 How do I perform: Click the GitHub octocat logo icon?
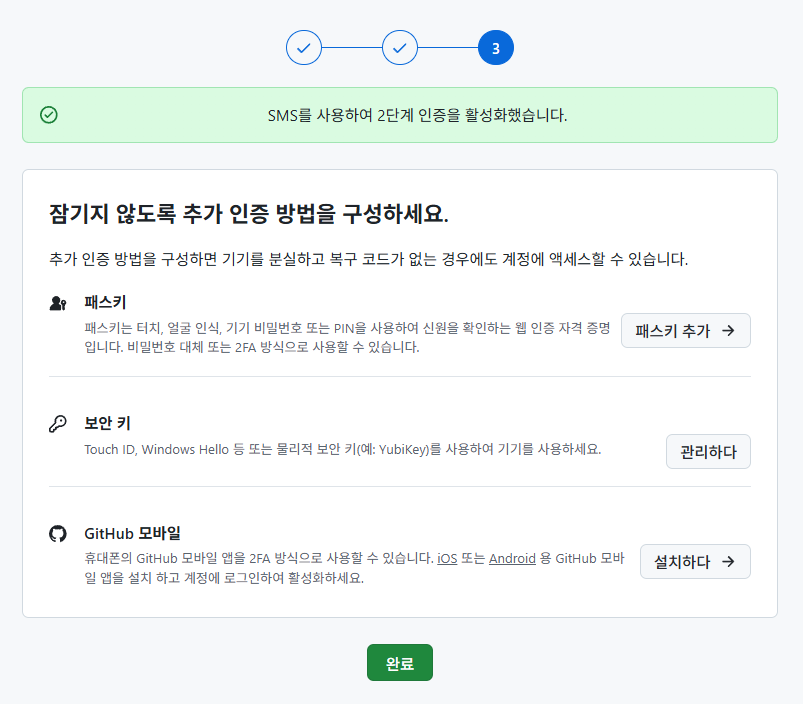tap(58, 534)
